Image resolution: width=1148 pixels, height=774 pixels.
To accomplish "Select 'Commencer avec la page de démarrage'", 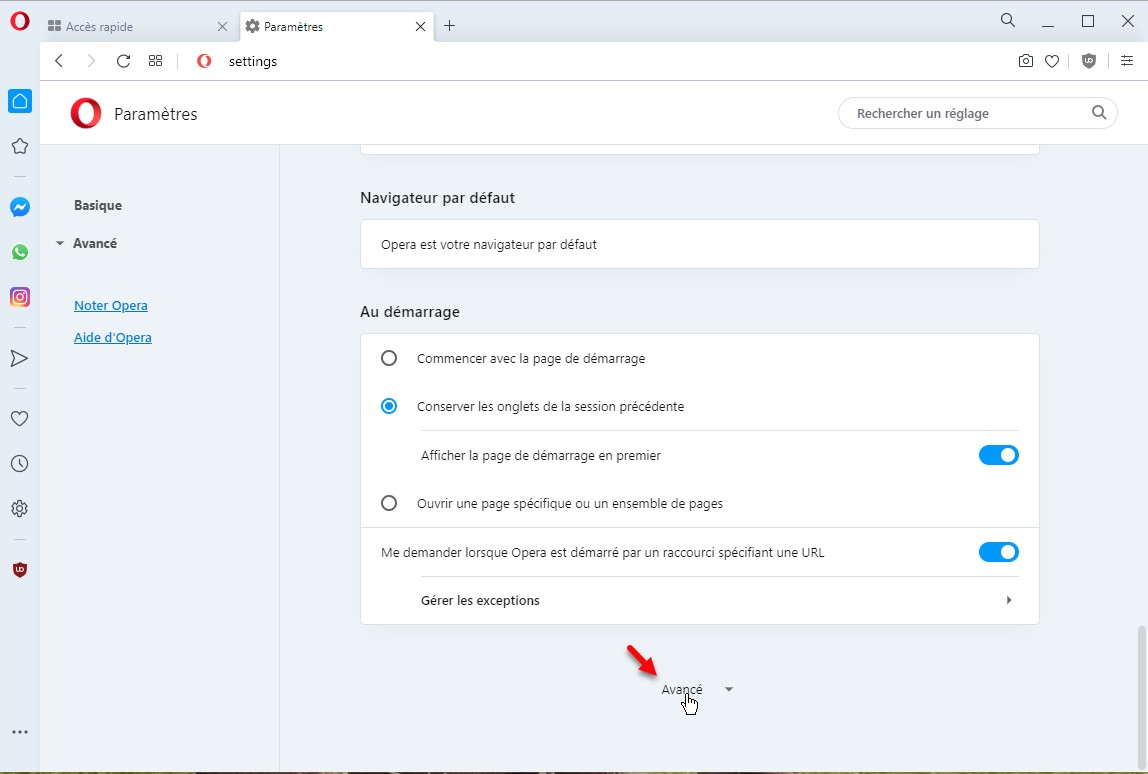I will point(389,358).
